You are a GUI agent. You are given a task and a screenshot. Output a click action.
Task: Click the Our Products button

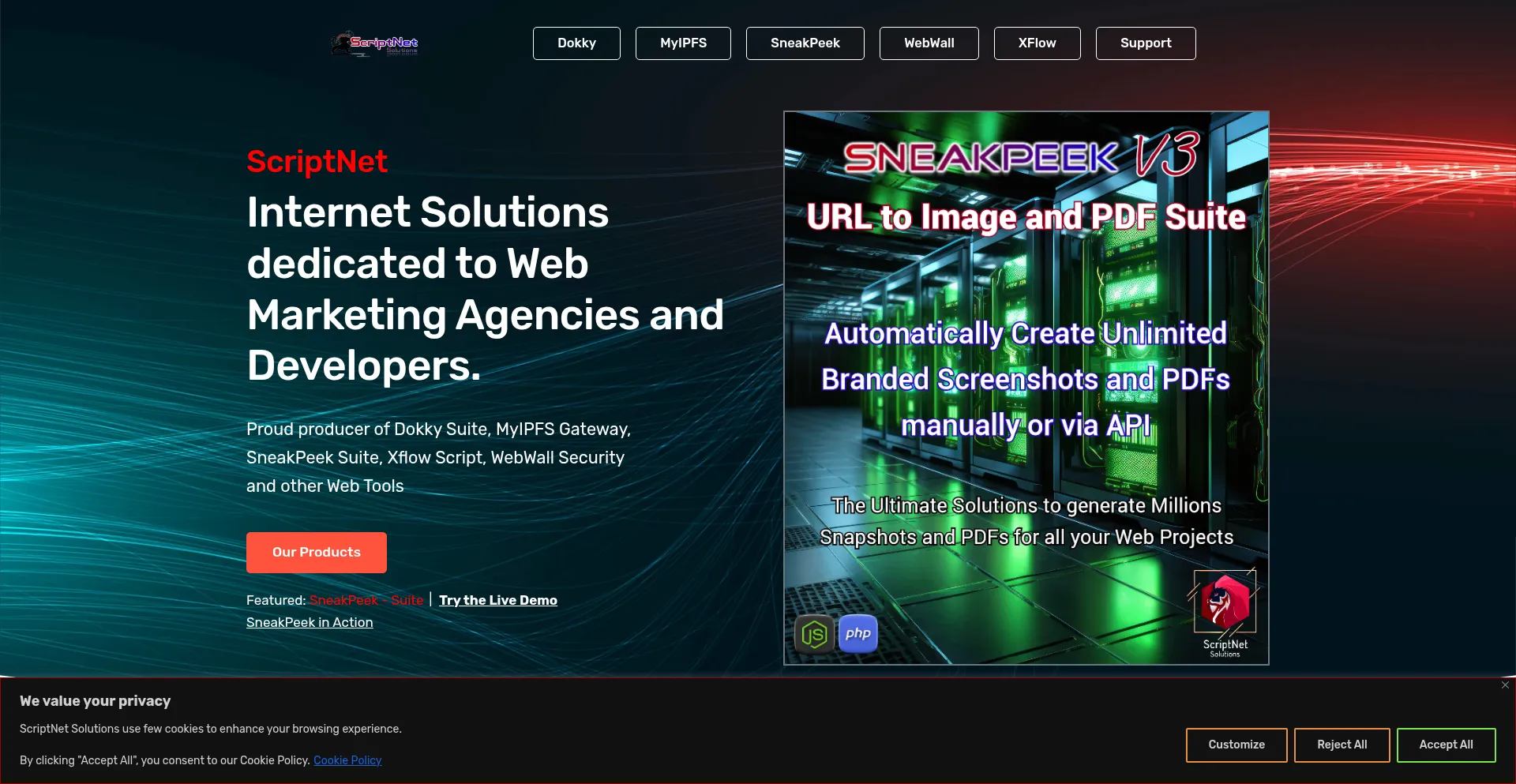(x=316, y=552)
